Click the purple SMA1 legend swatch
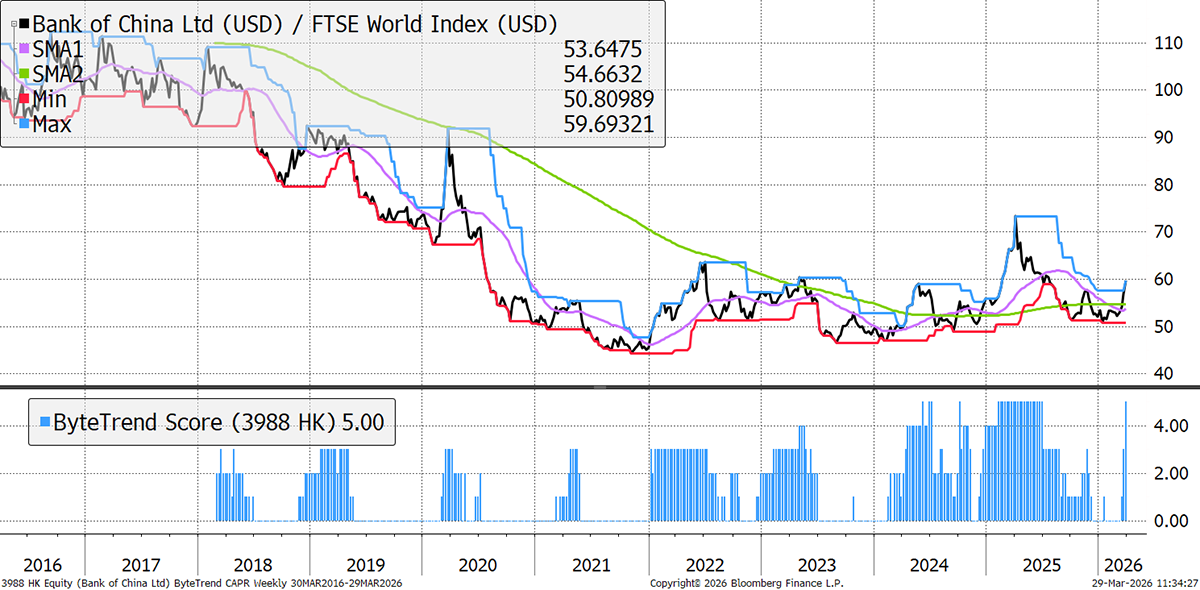The image size is (1200, 590). (x=24, y=49)
